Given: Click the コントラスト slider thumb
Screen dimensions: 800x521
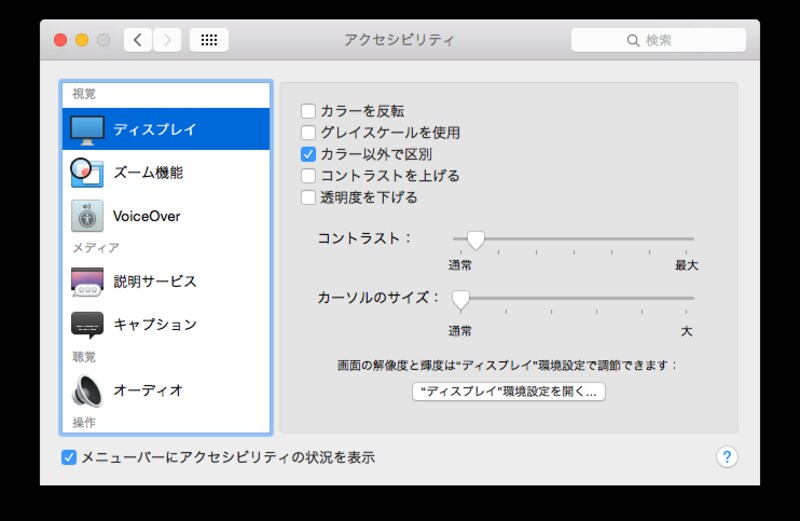Looking at the screenshot, I should 476,239.
